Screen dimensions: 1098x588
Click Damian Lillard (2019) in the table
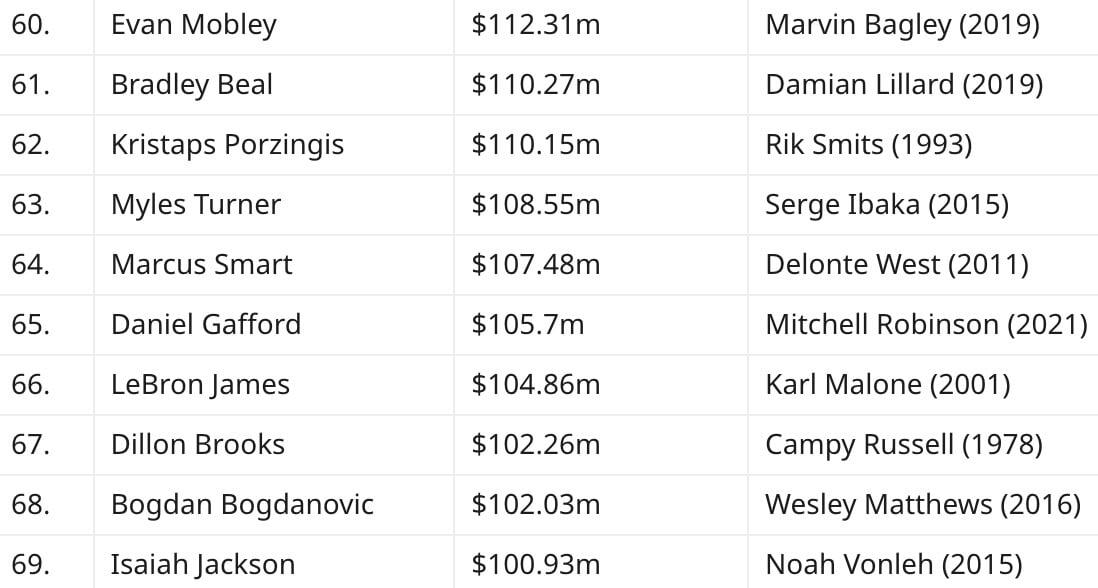coord(904,85)
